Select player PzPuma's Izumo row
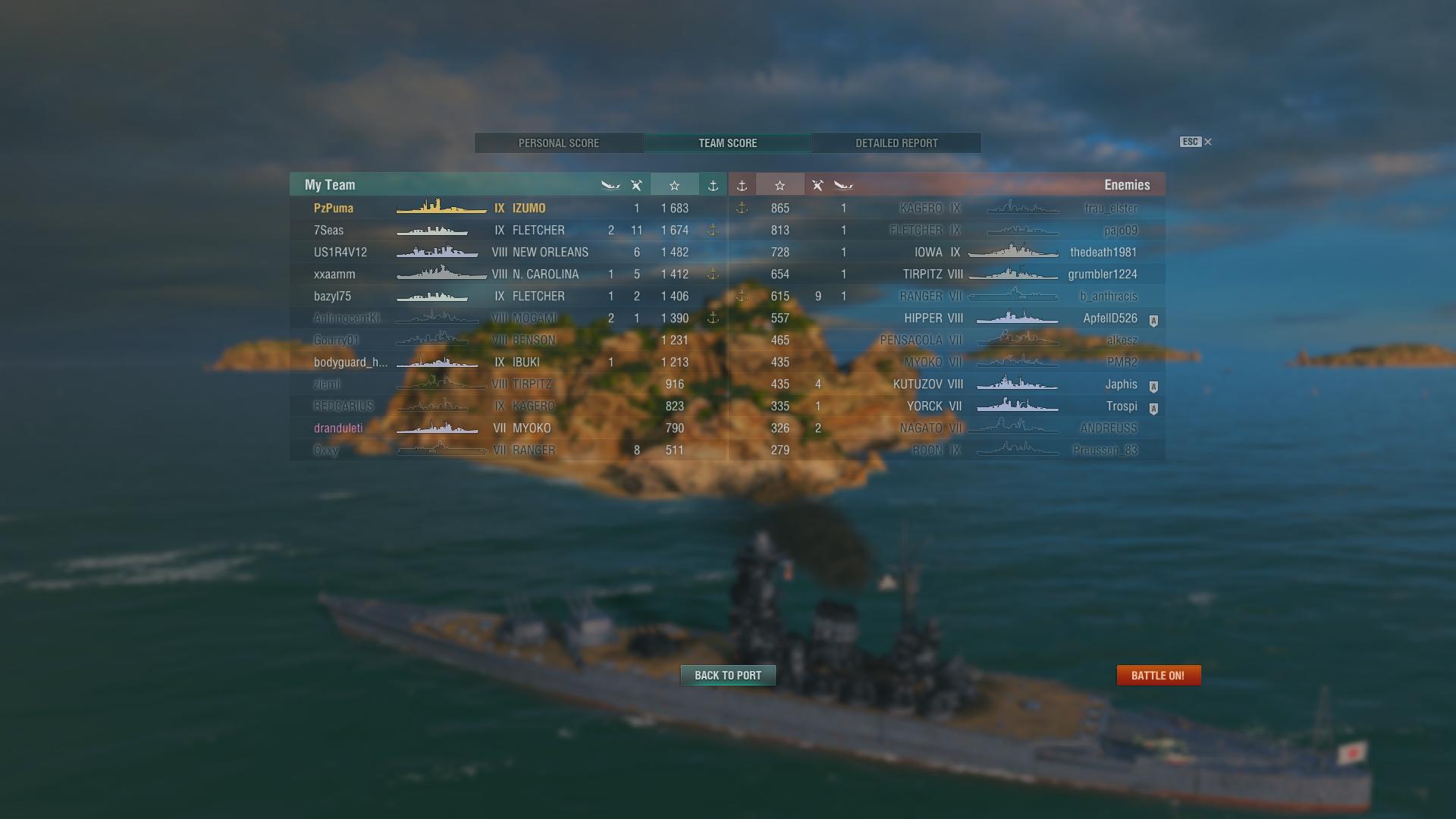The image size is (1456, 819). (508, 208)
